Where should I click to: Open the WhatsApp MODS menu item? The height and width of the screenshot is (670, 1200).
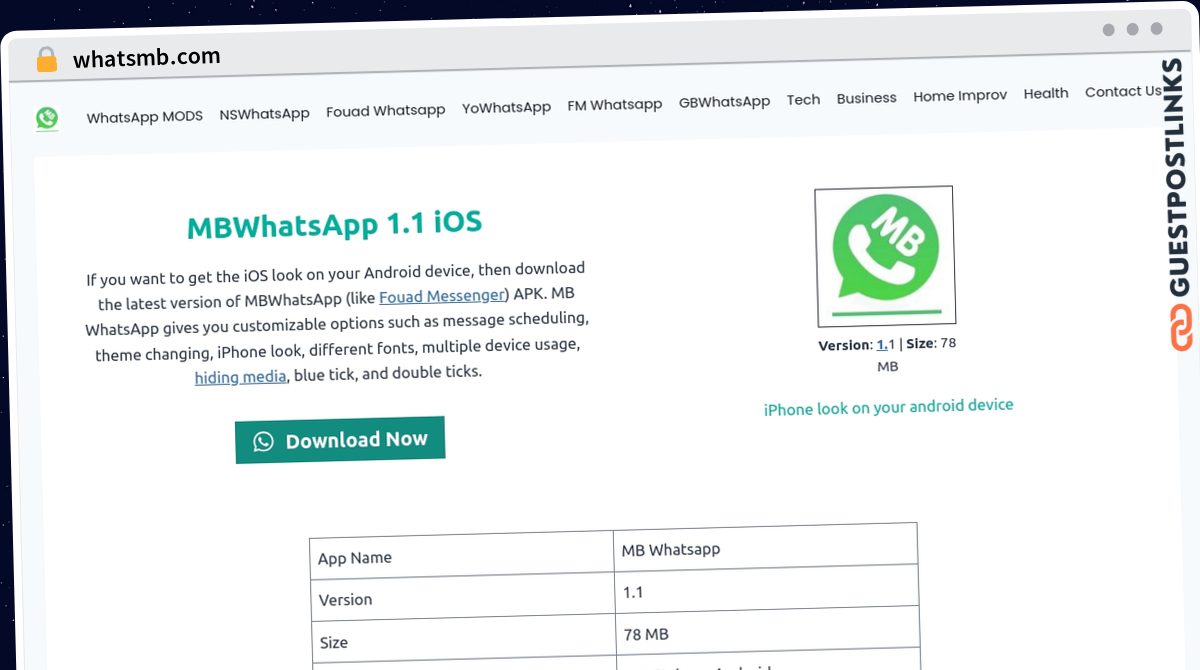point(145,116)
